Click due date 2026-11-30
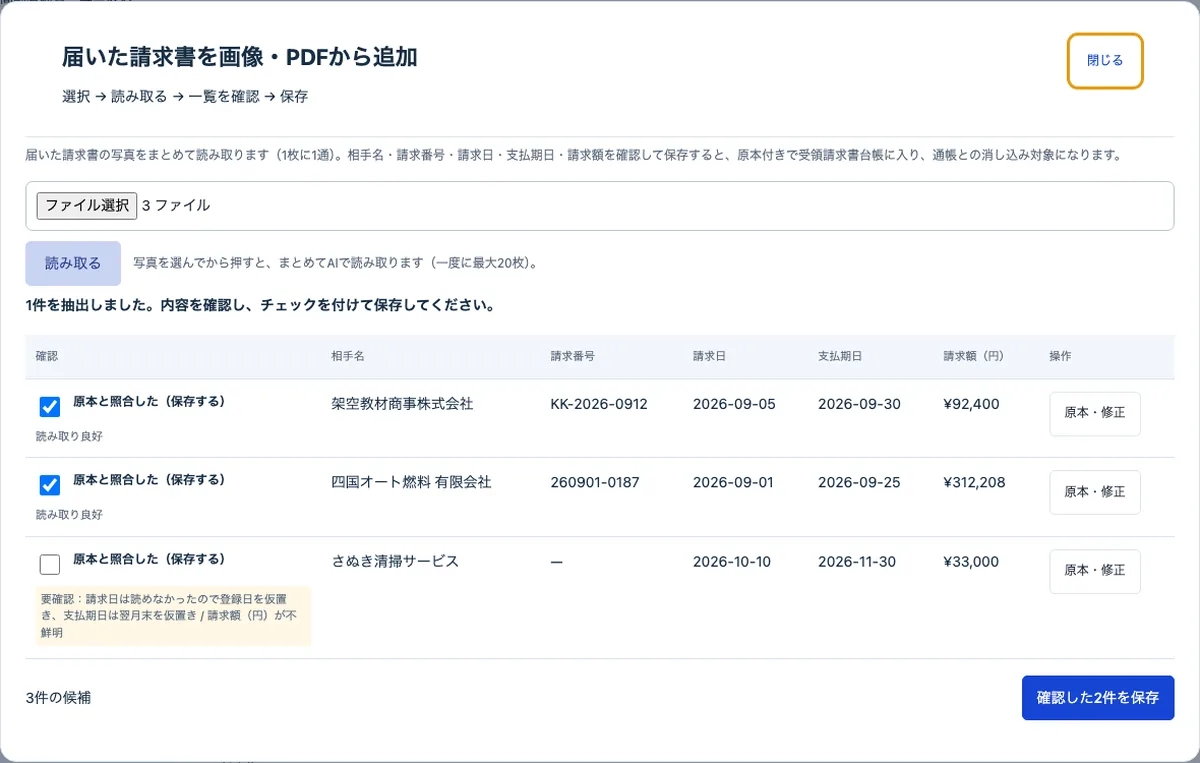 [x=859, y=561]
